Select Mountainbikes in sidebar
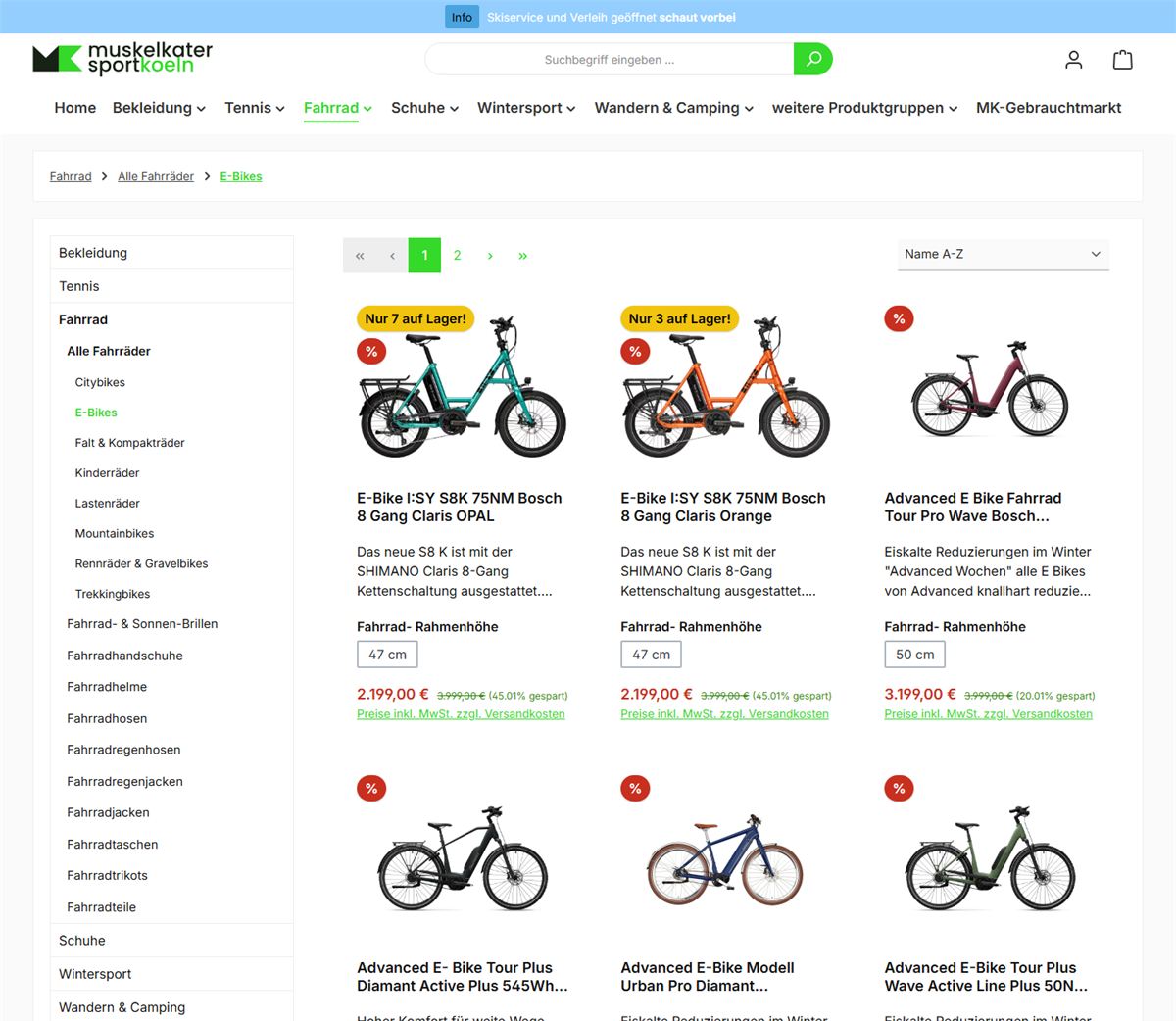This screenshot has height=1021, width=1176. [115, 534]
